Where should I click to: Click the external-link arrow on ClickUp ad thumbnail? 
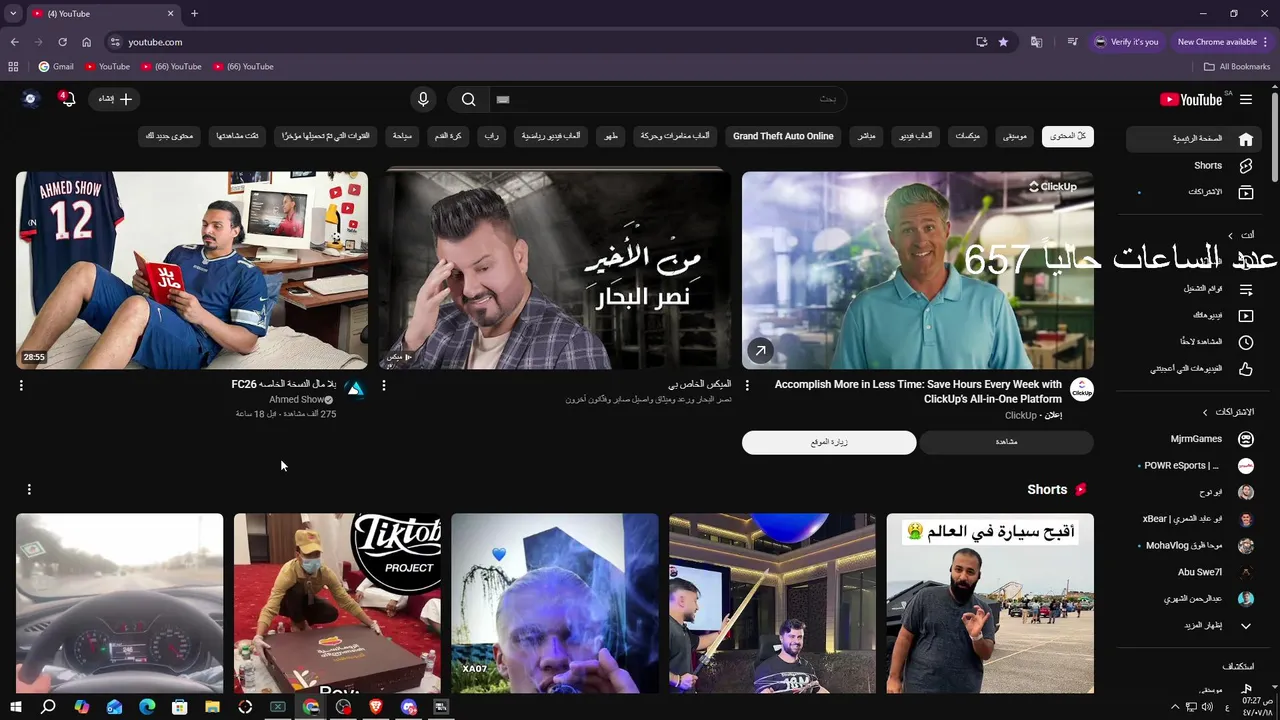[760, 351]
